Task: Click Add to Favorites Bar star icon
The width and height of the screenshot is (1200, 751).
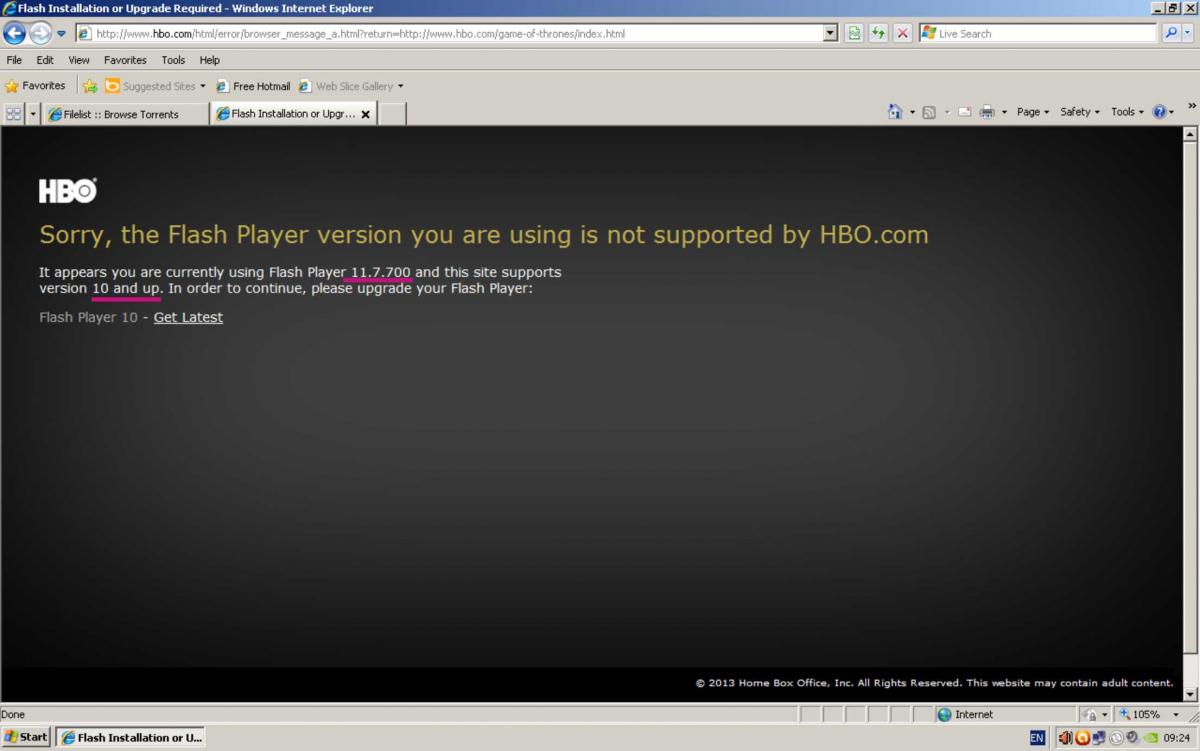Action: (x=90, y=86)
